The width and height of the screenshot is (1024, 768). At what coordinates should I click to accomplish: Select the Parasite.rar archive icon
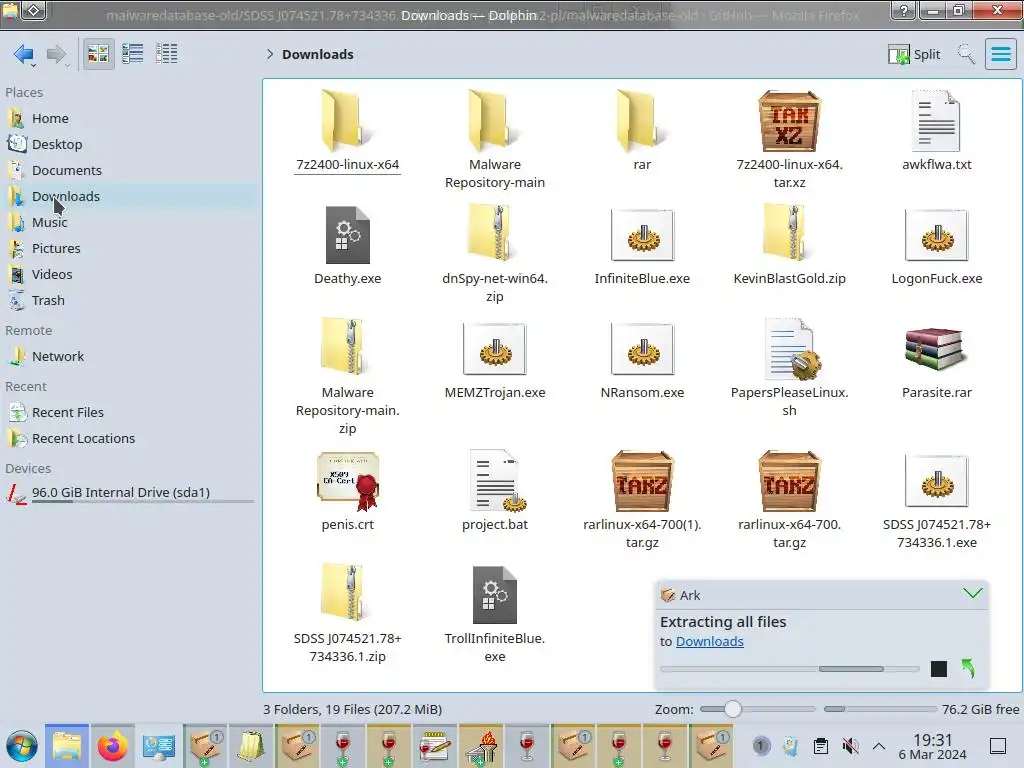pyautogui.click(x=936, y=349)
